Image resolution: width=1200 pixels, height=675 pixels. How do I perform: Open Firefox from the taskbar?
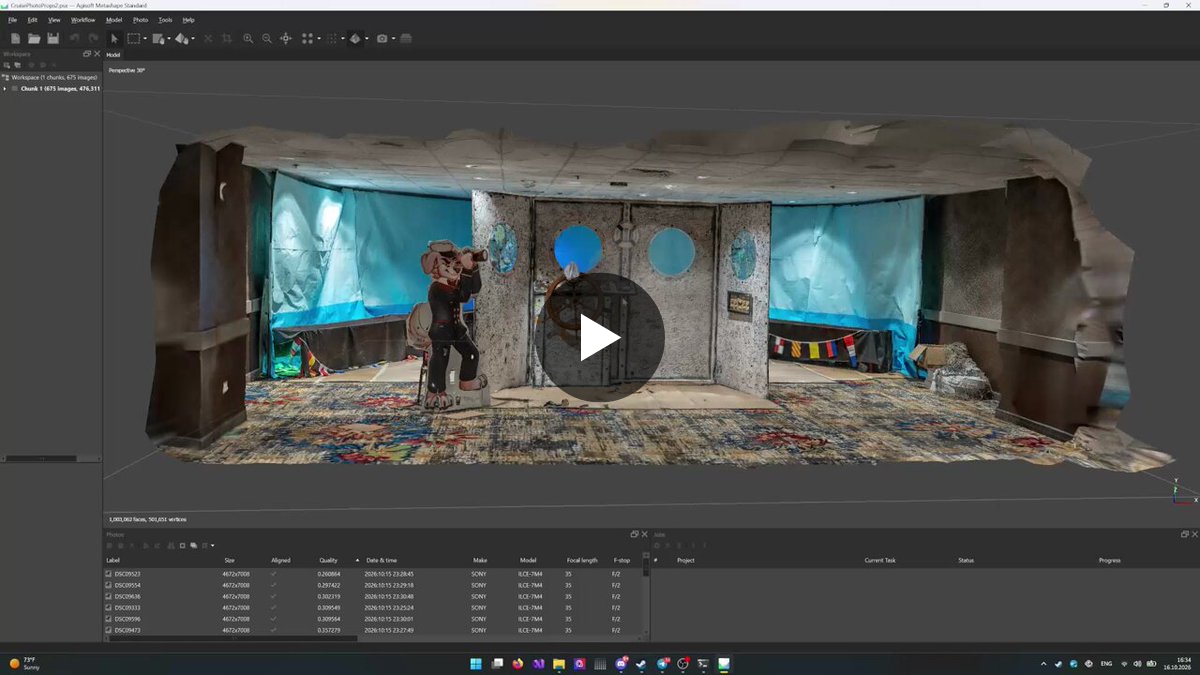coord(517,663)
